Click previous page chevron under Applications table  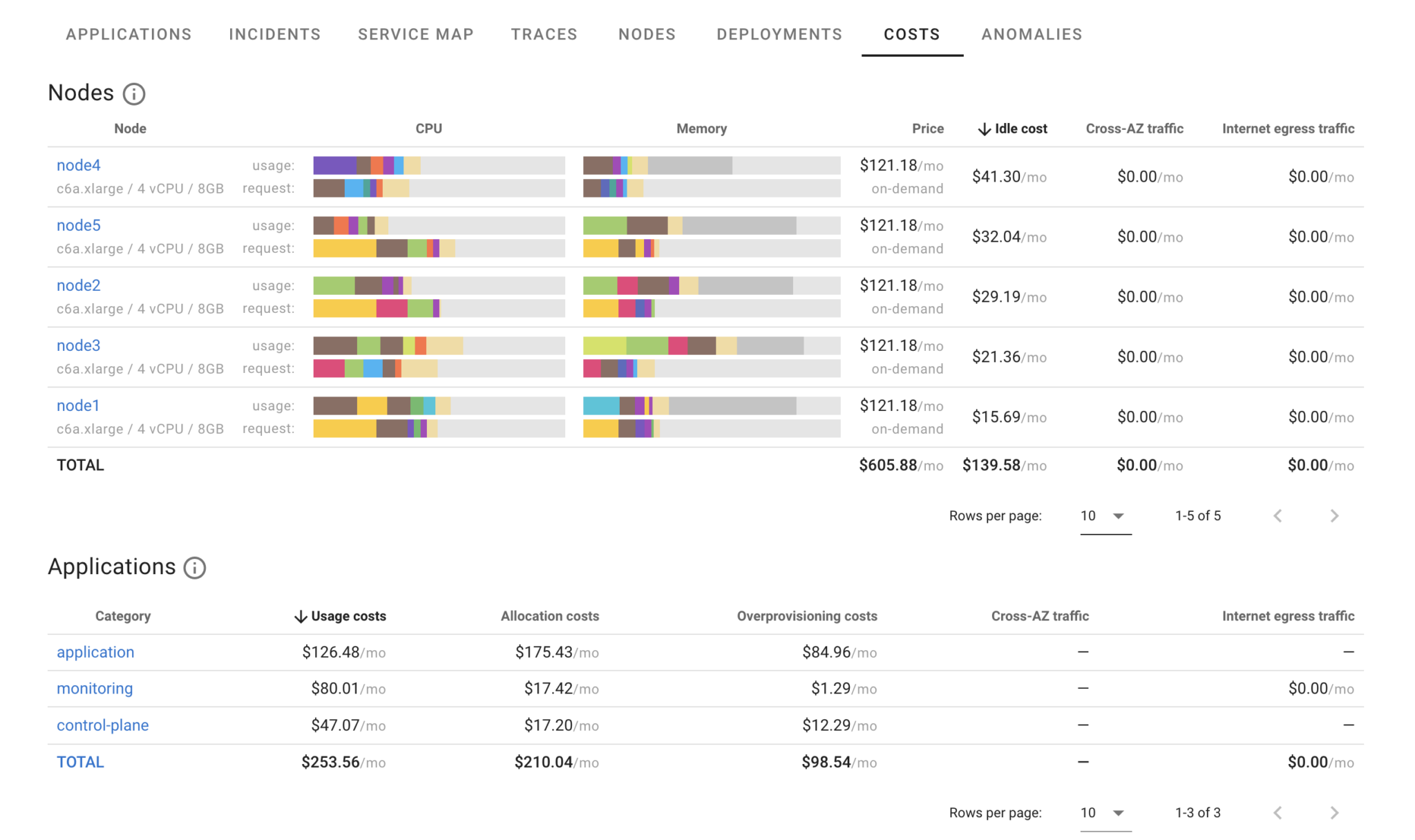click(1277, 813)
